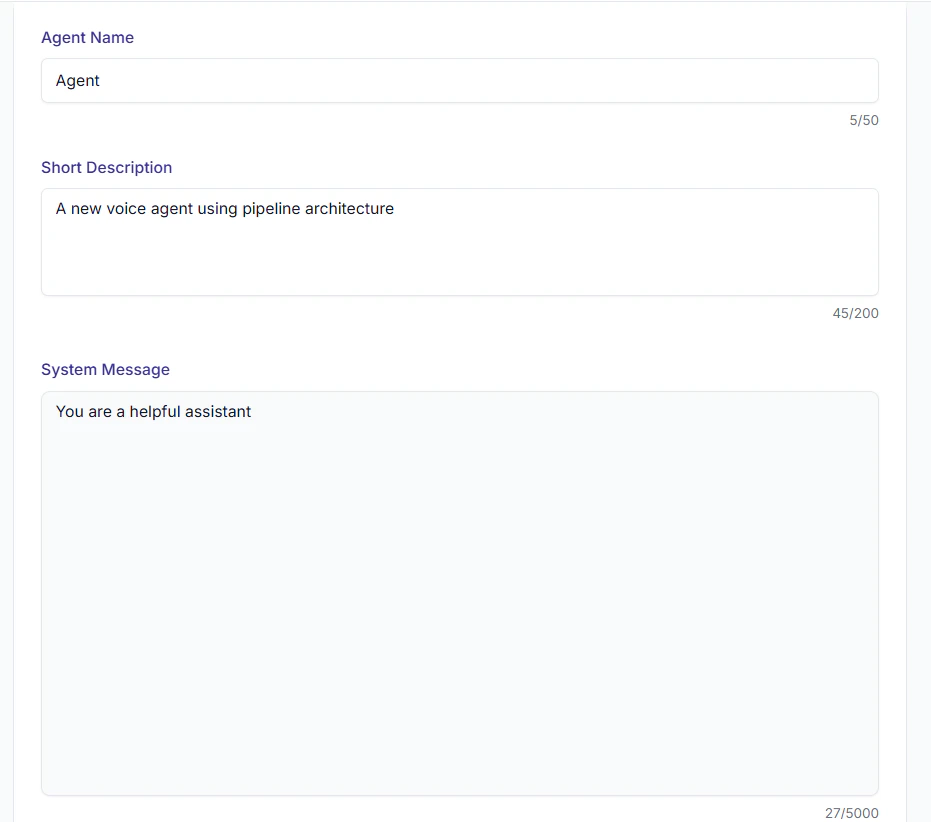The width and height of the screenshot is (931, 822).
Task: Select the Agent Name label
Action: [x=87, y=37]
